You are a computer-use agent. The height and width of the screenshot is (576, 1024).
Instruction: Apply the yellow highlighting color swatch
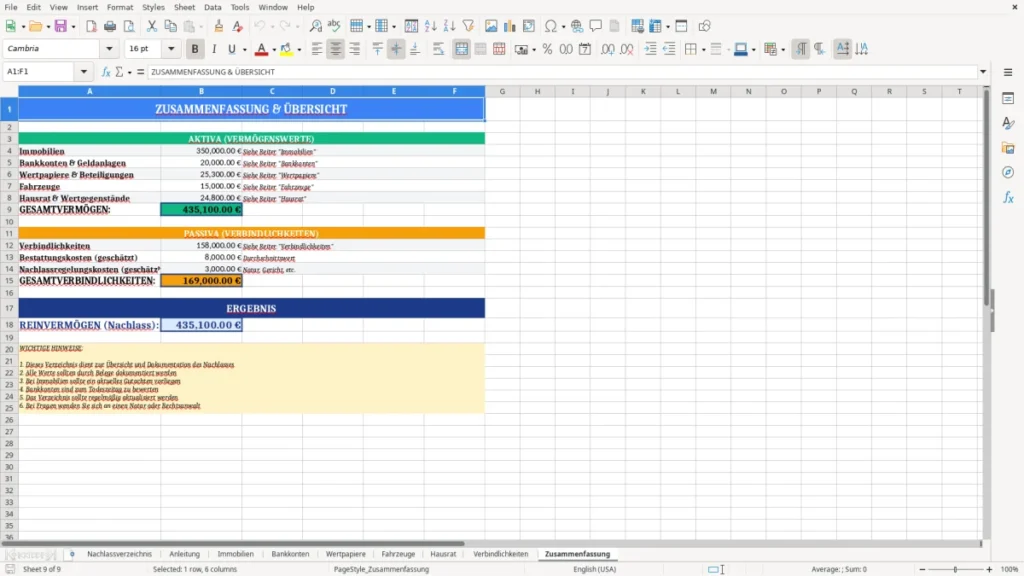(x=286, y=49)
